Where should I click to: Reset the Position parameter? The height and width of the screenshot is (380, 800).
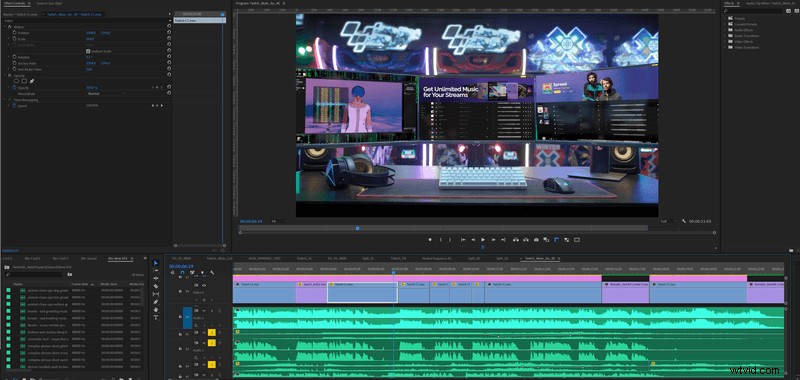[169, 33]
